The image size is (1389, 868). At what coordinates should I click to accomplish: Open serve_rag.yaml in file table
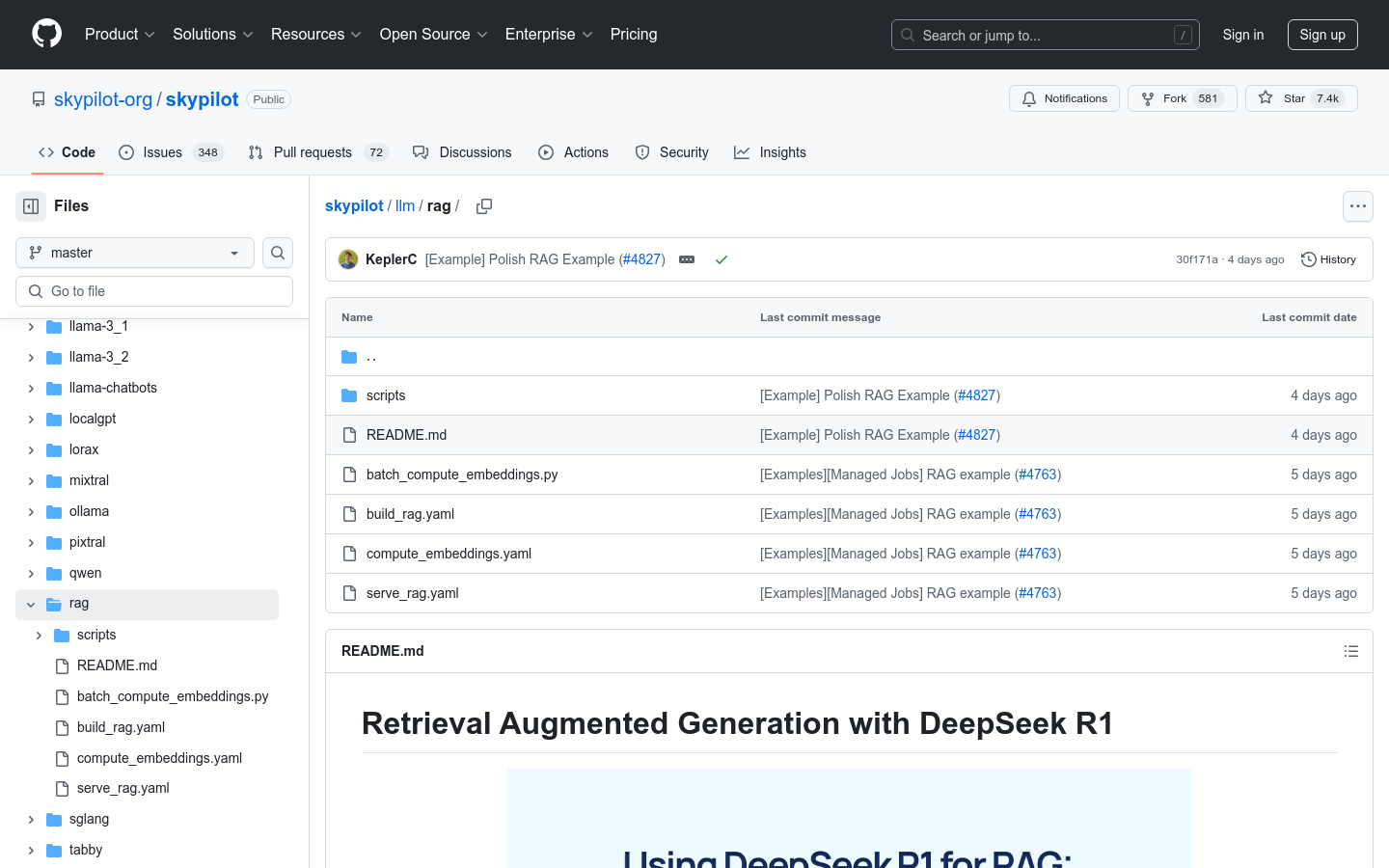point(412,593)
